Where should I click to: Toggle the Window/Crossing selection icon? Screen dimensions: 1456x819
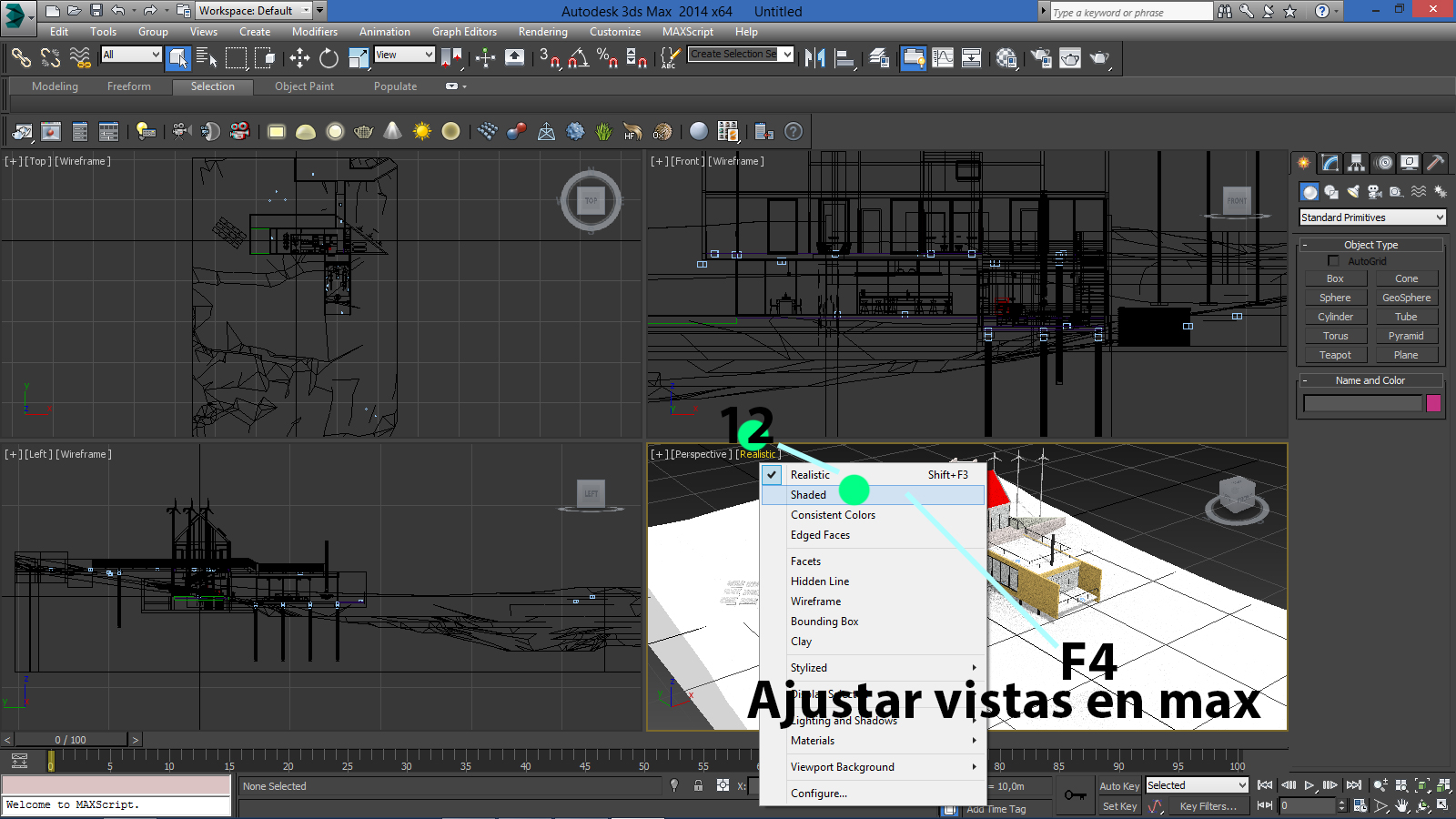(x=265, y=58)
